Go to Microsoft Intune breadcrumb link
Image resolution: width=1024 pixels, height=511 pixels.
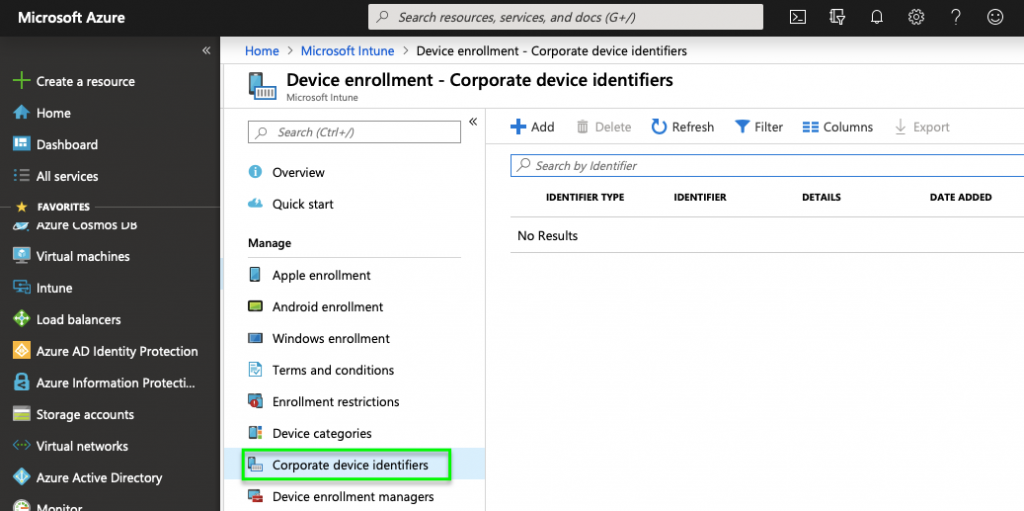point(347,51)
